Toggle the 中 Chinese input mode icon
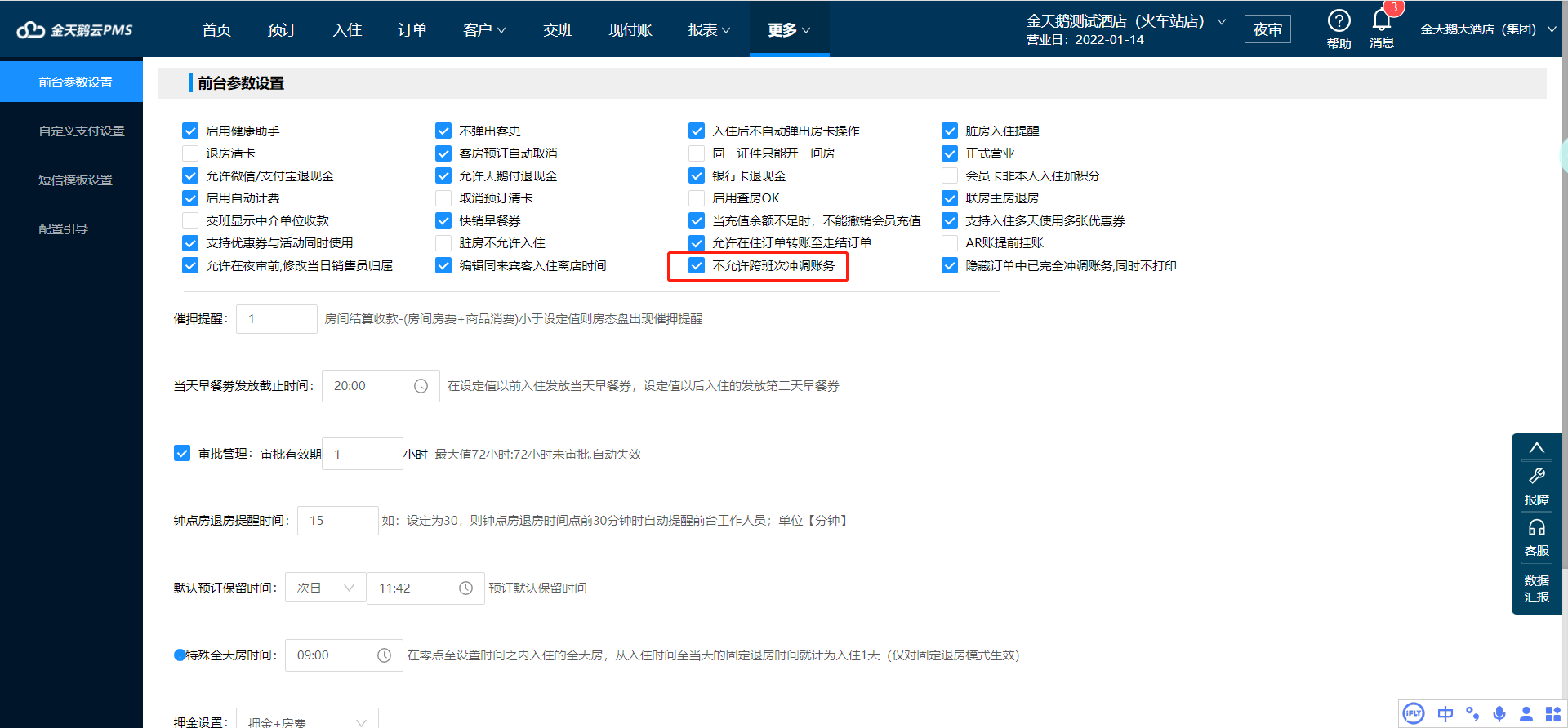1568x728 pixels. click(x=1445, y=714)
